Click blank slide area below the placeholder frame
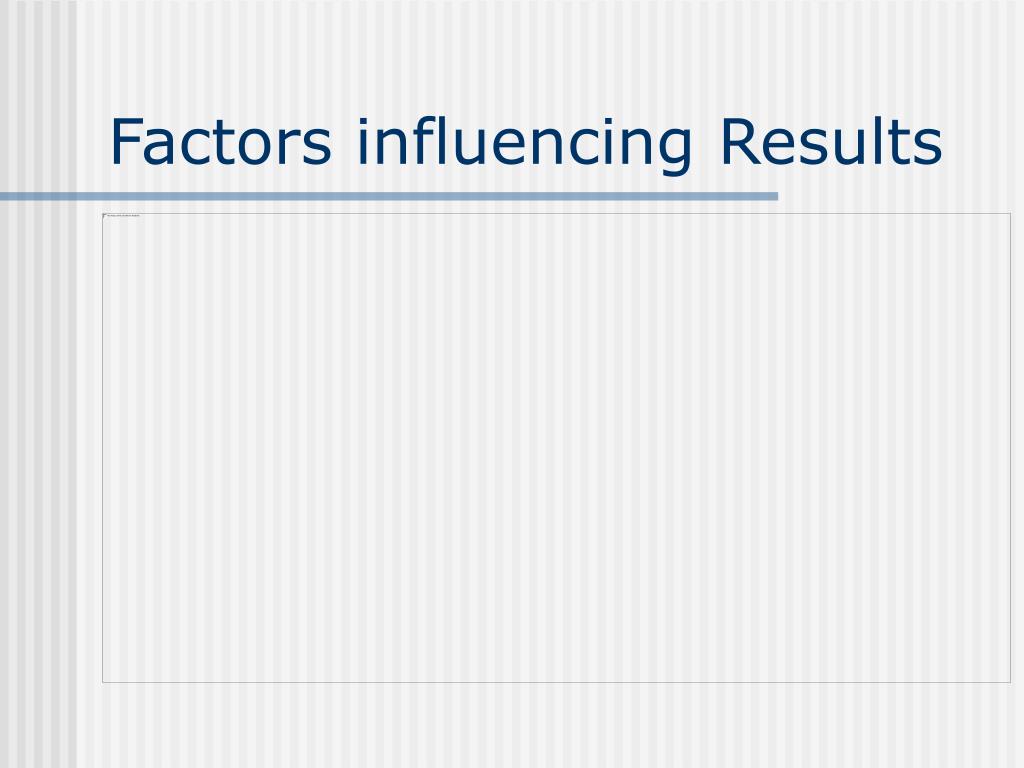Screen dimensions: 1024x768 point(556,725)
